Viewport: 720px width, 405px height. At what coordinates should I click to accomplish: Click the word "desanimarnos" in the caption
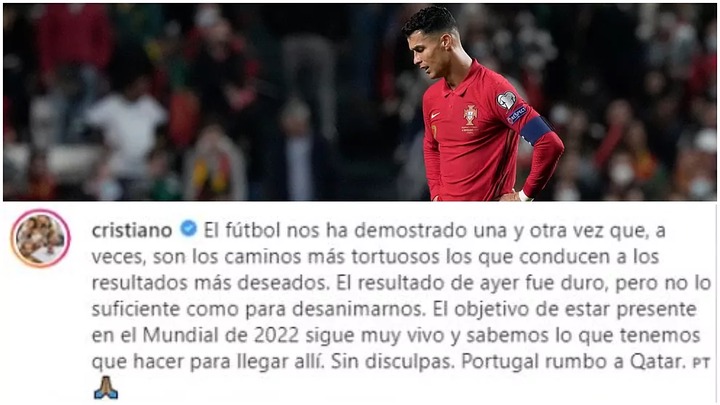tap(357, 309)
